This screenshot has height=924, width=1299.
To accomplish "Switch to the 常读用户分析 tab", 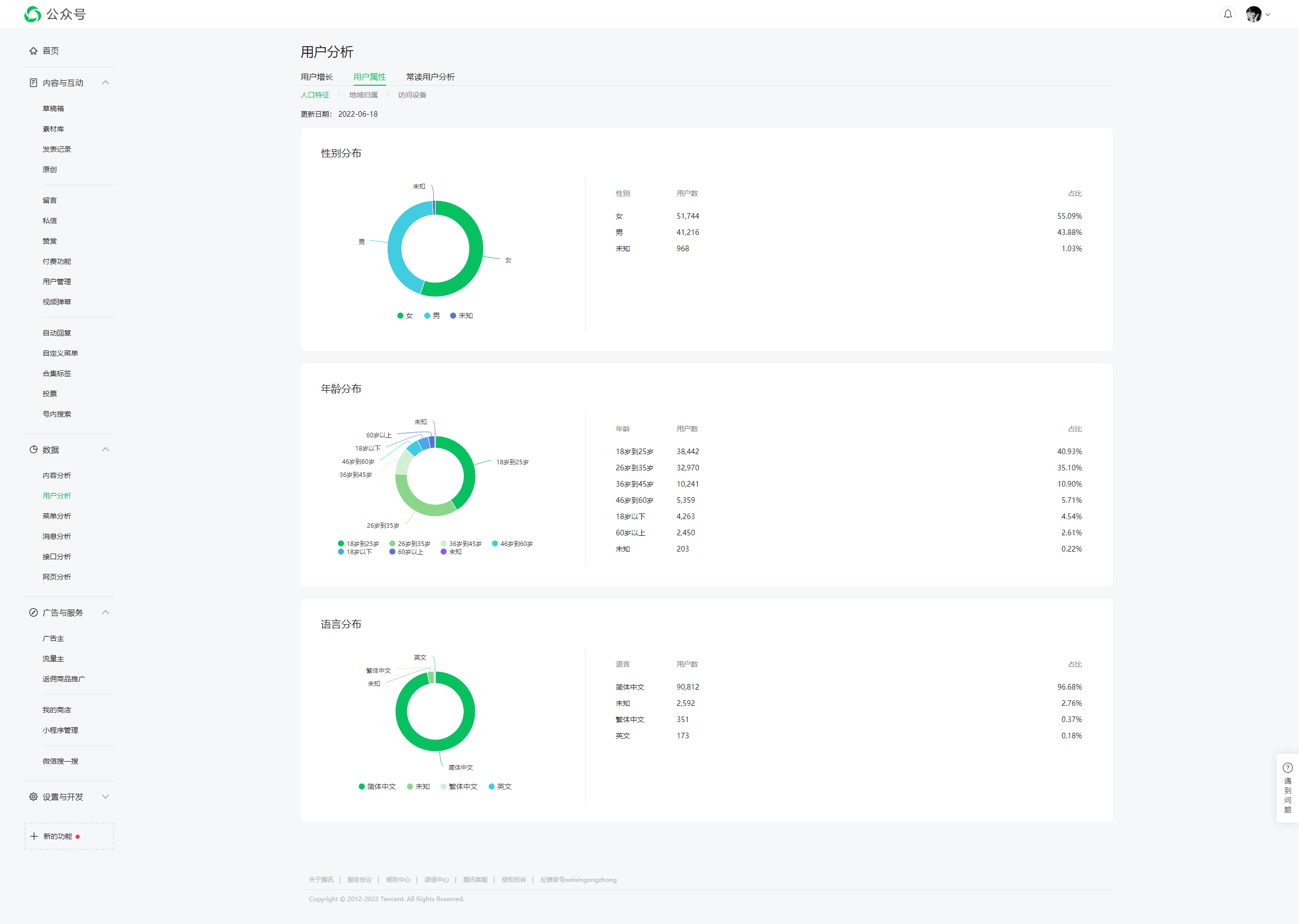I will tap(430, 77).
